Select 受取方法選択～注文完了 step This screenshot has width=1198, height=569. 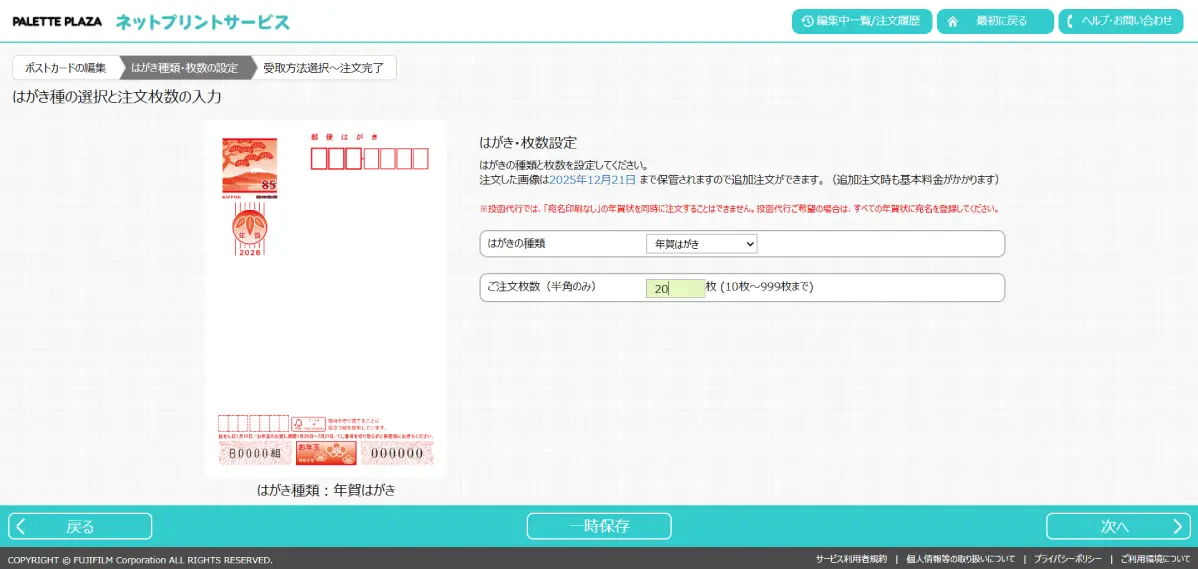pyautogui.click(x=324, y=68)
